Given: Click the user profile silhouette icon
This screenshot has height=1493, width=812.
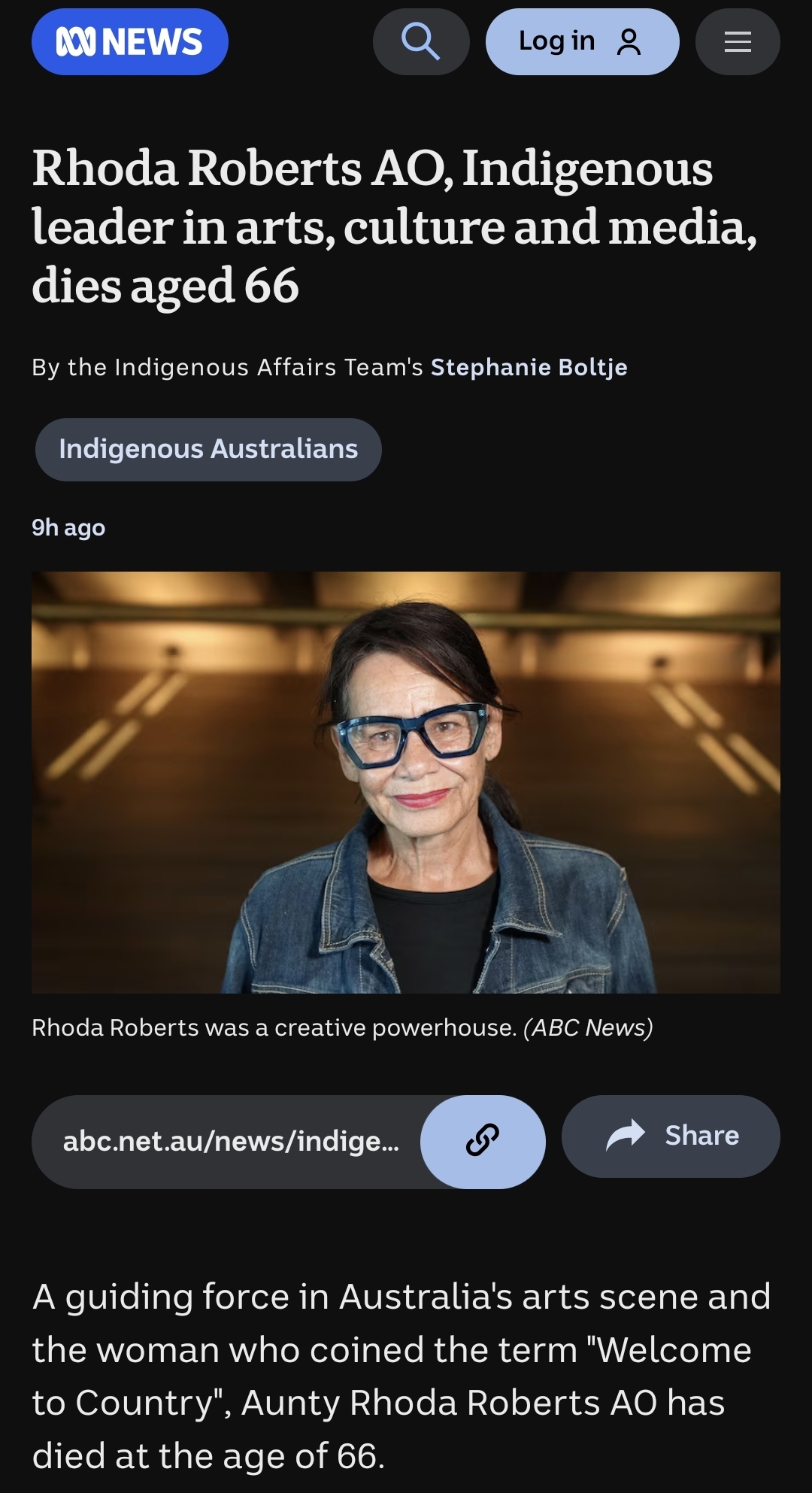Looking at the screenshot, I should coord(629,42).
